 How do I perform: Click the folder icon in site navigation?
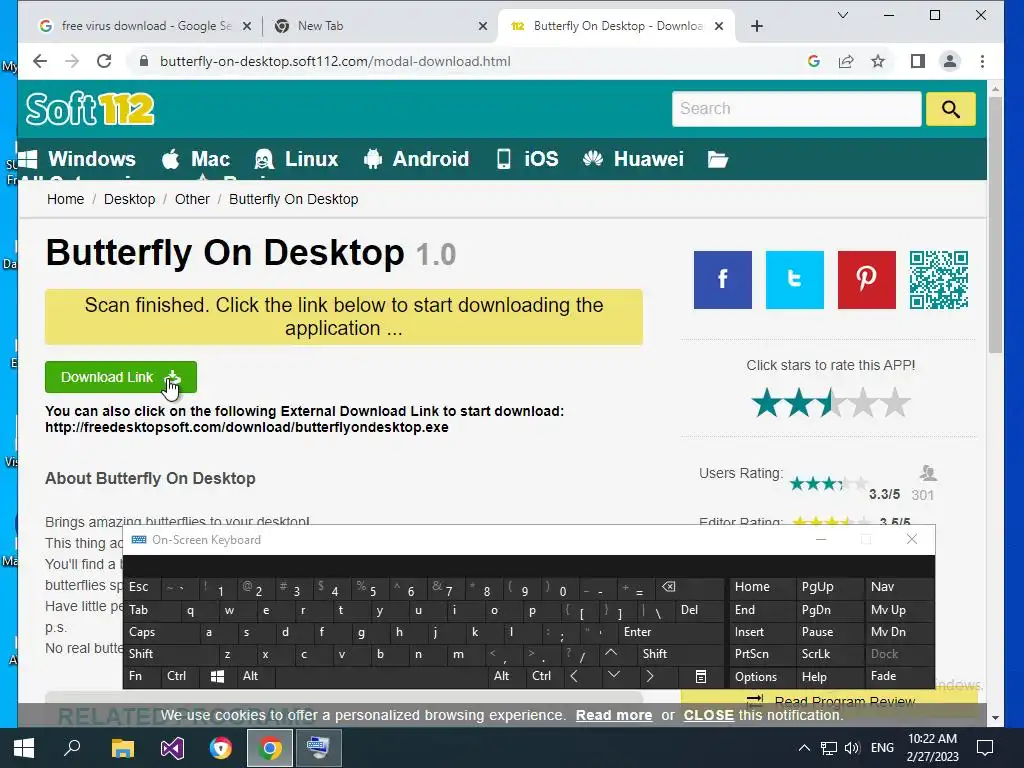718,159
